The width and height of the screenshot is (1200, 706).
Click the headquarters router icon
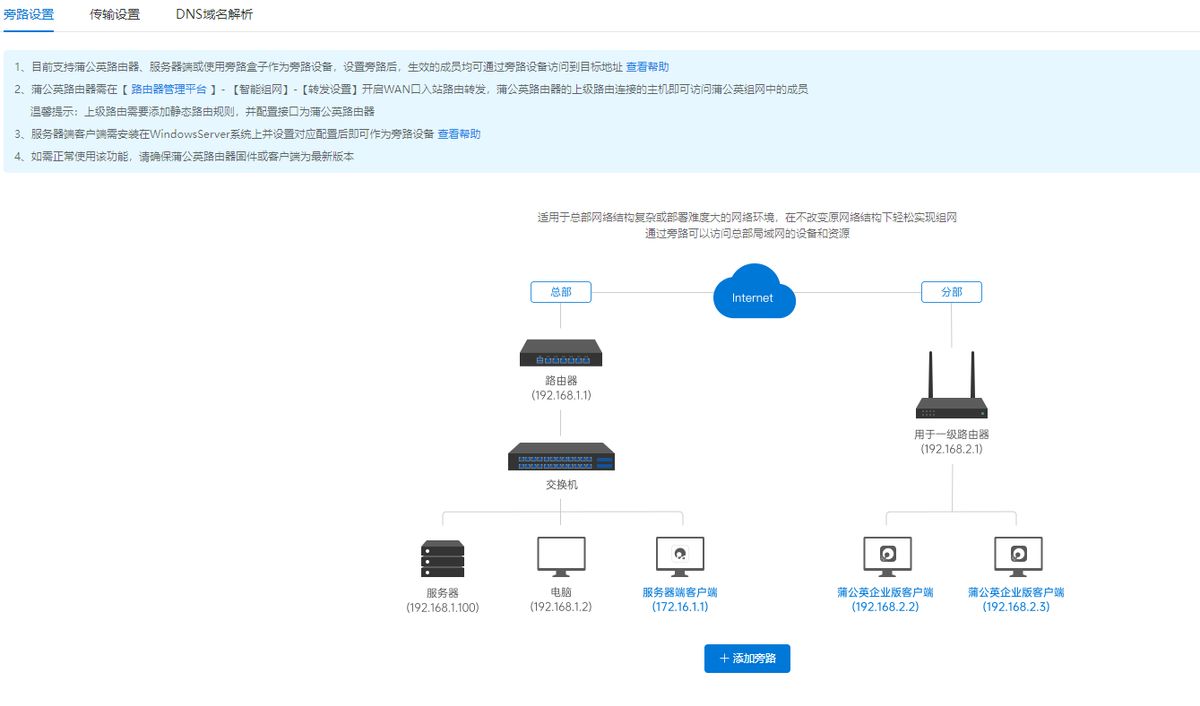point(561,354)
